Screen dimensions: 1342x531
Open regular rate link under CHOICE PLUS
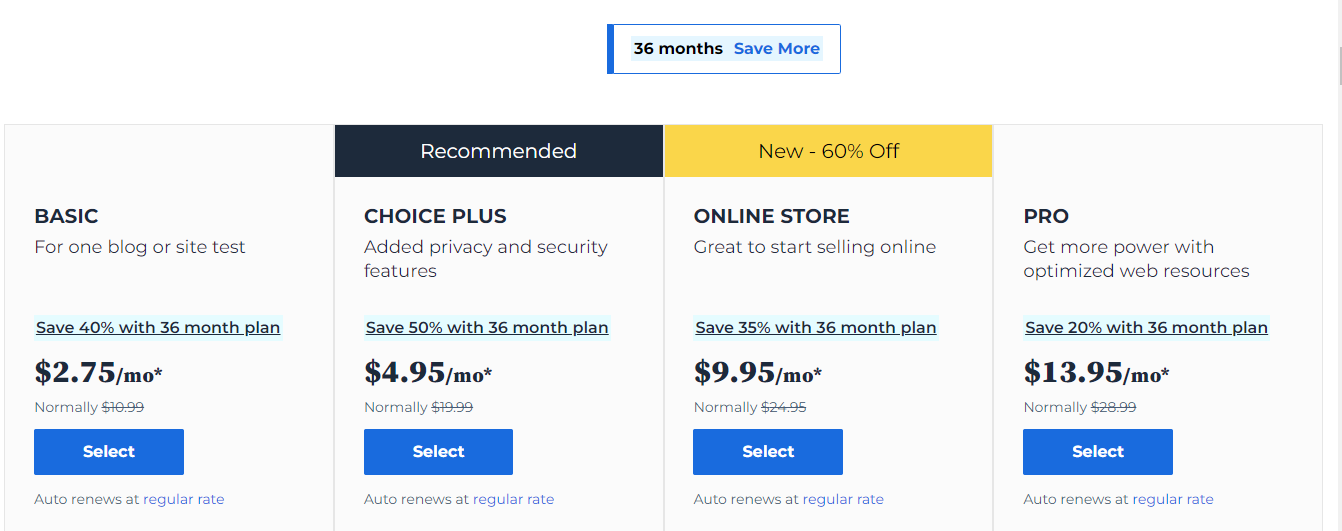point(513,499)
